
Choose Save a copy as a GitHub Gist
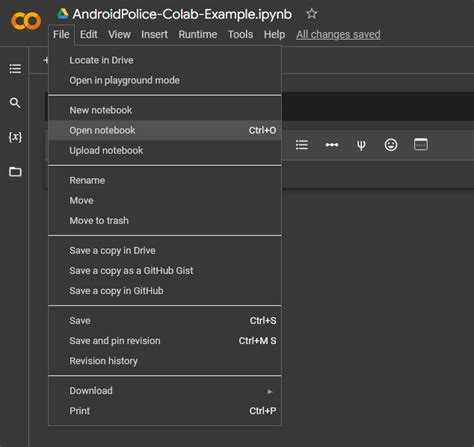click(165, 271)
